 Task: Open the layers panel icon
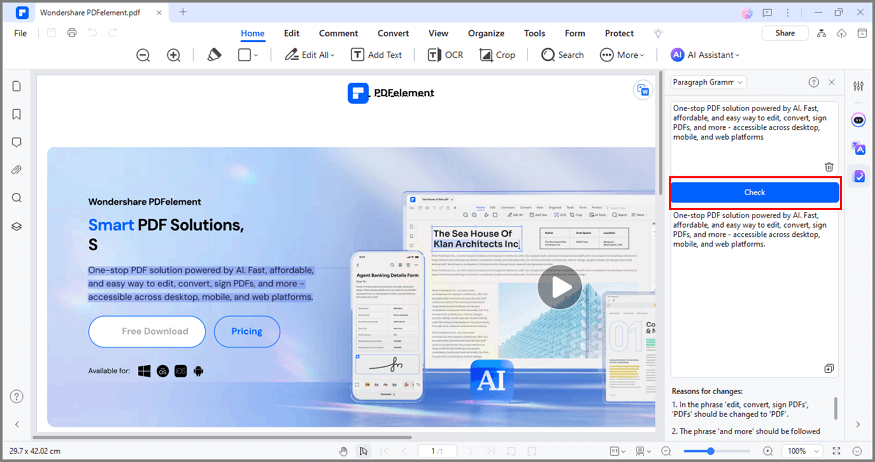[x=17, y=227]
